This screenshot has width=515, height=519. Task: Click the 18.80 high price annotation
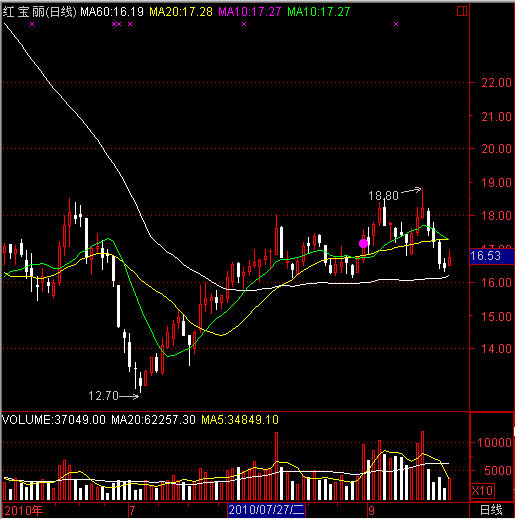click(383, 196)
